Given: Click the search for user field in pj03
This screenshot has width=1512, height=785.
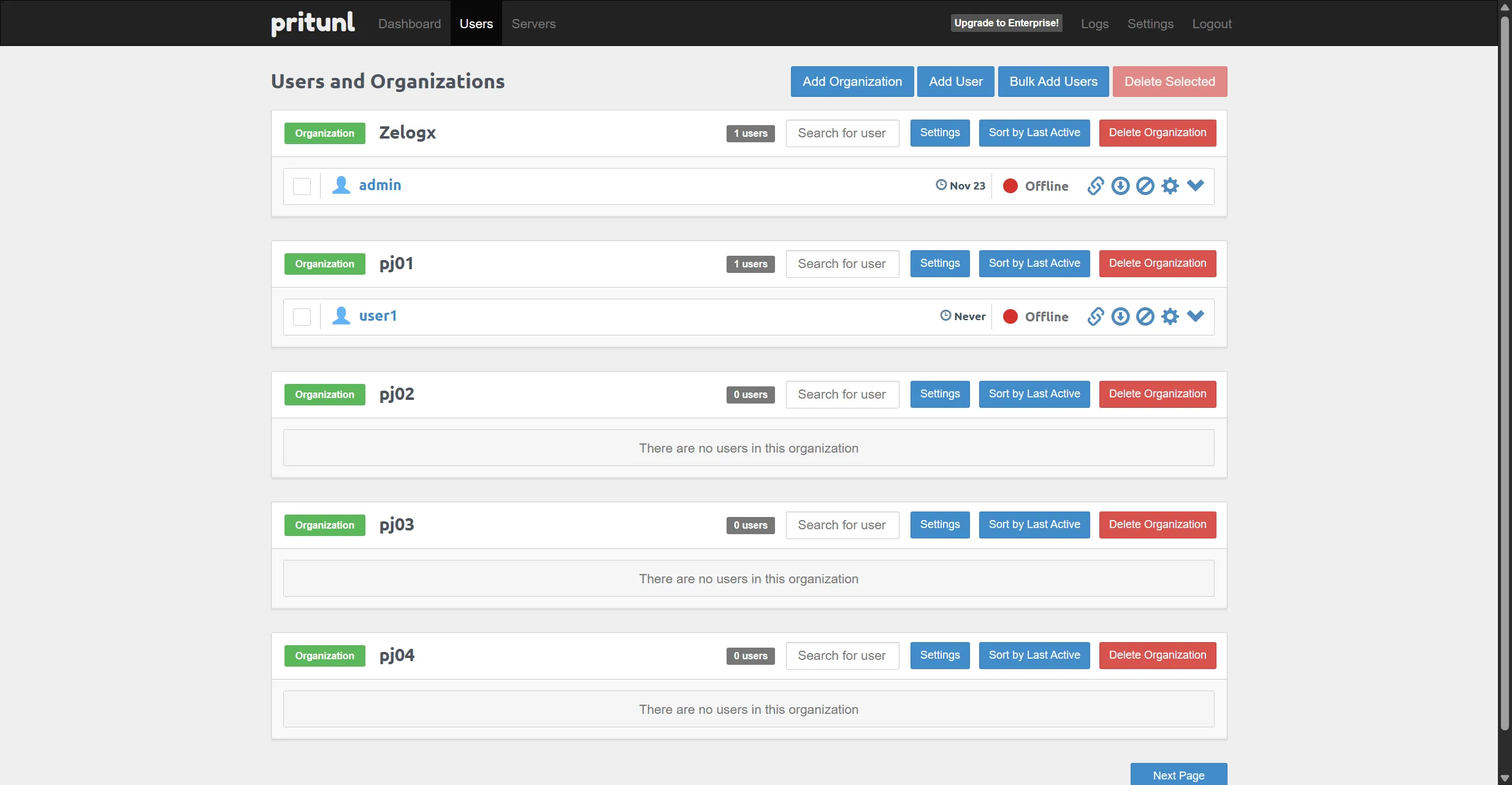Looking at the screenshot, I should pos(842,525).
